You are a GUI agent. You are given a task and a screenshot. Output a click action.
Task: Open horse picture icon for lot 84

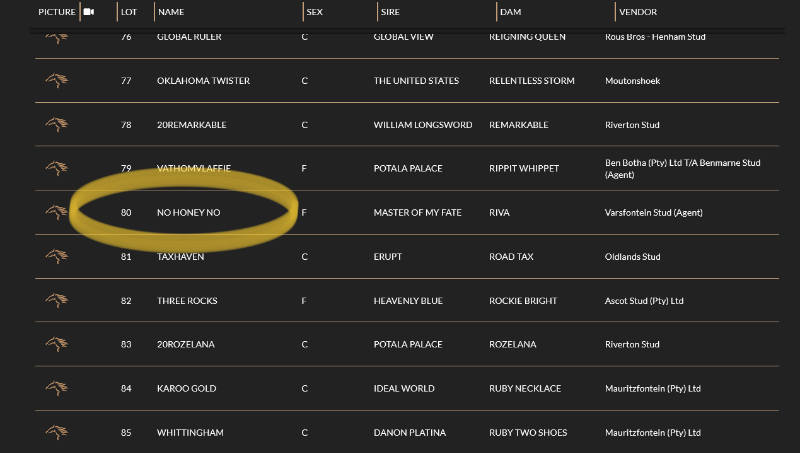coord(57,388)
